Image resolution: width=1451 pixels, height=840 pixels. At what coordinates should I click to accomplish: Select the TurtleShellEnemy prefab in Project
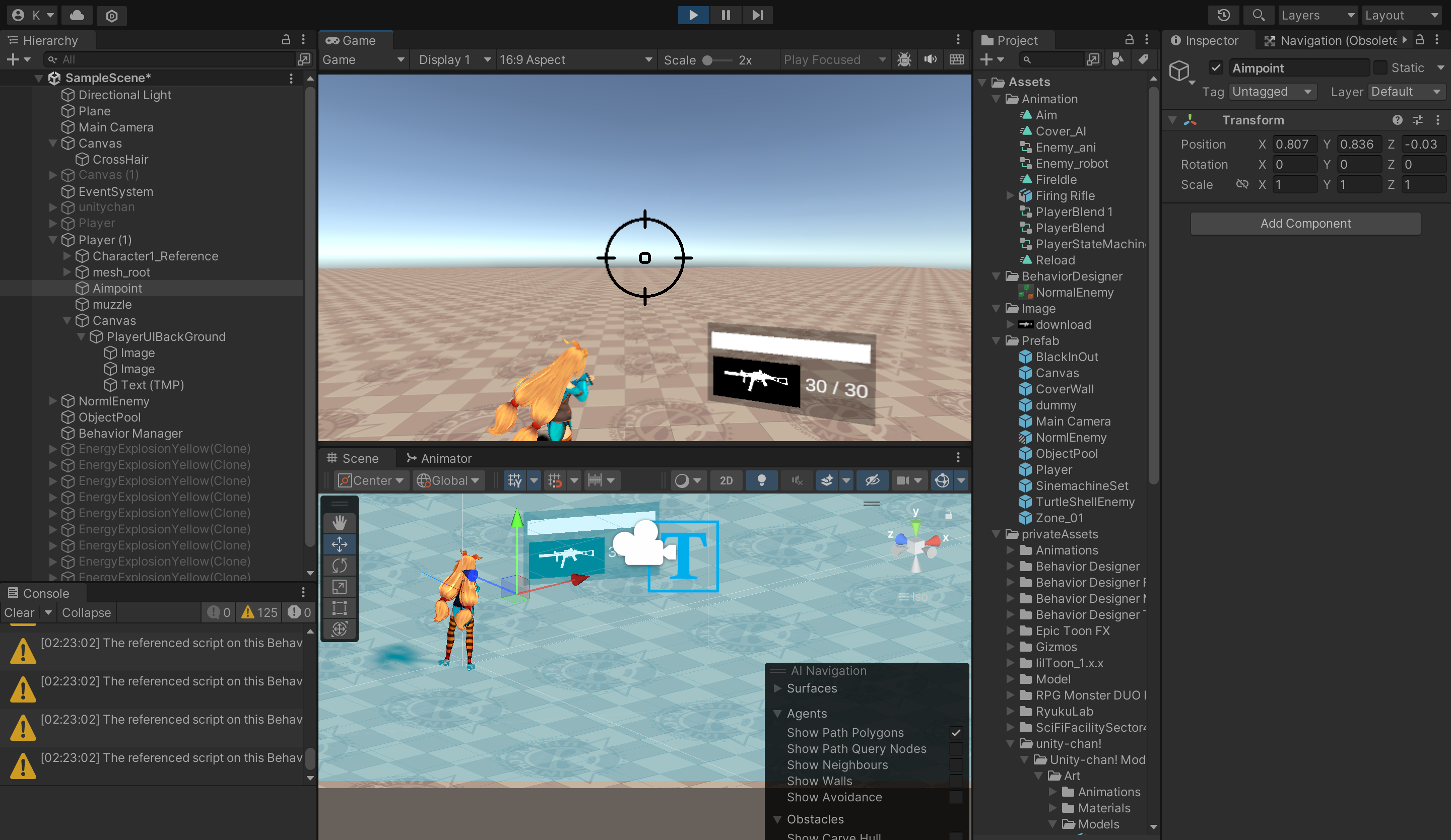[1085, 502]
